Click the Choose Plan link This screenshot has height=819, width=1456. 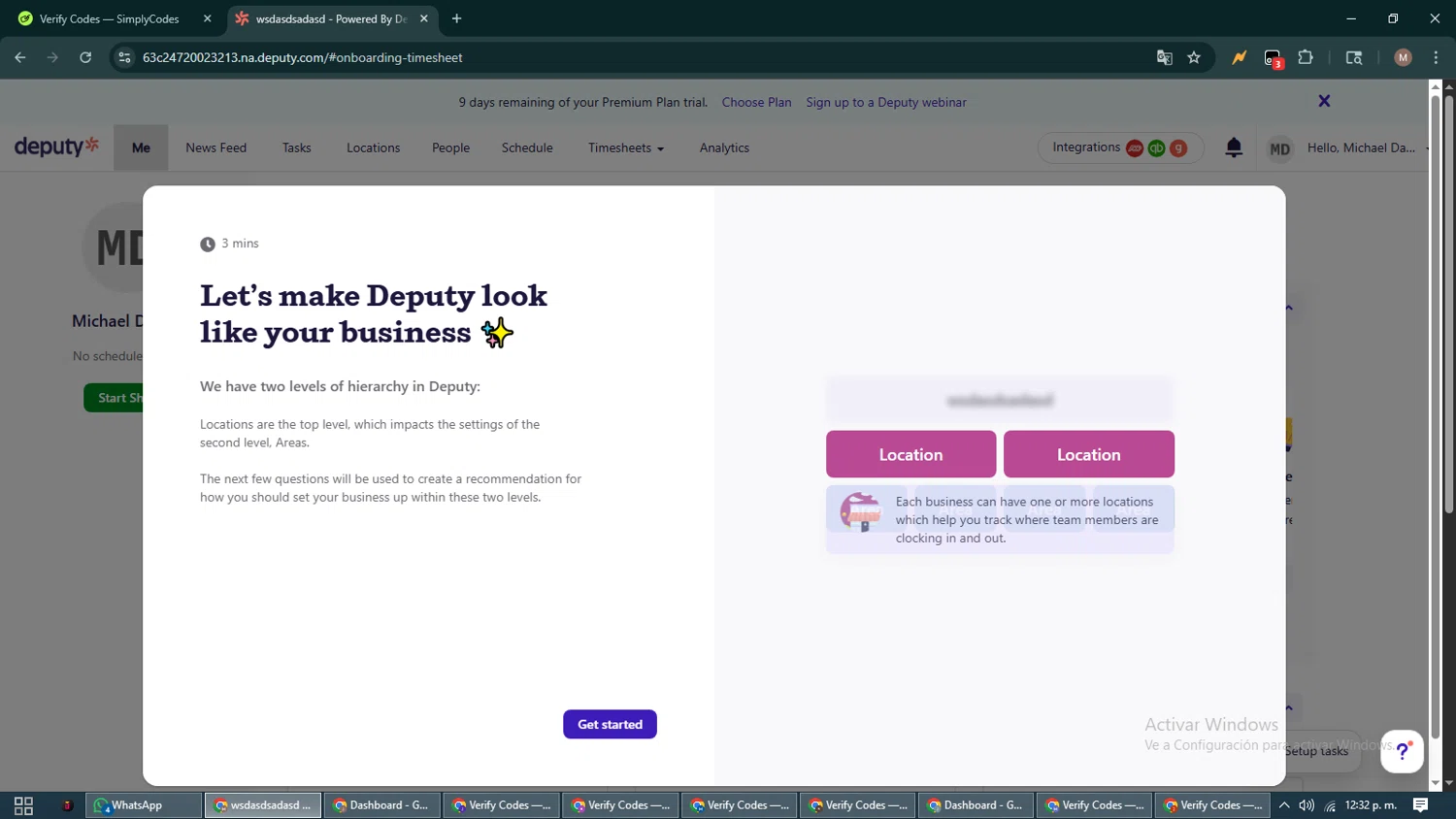(x=756, y=102)
